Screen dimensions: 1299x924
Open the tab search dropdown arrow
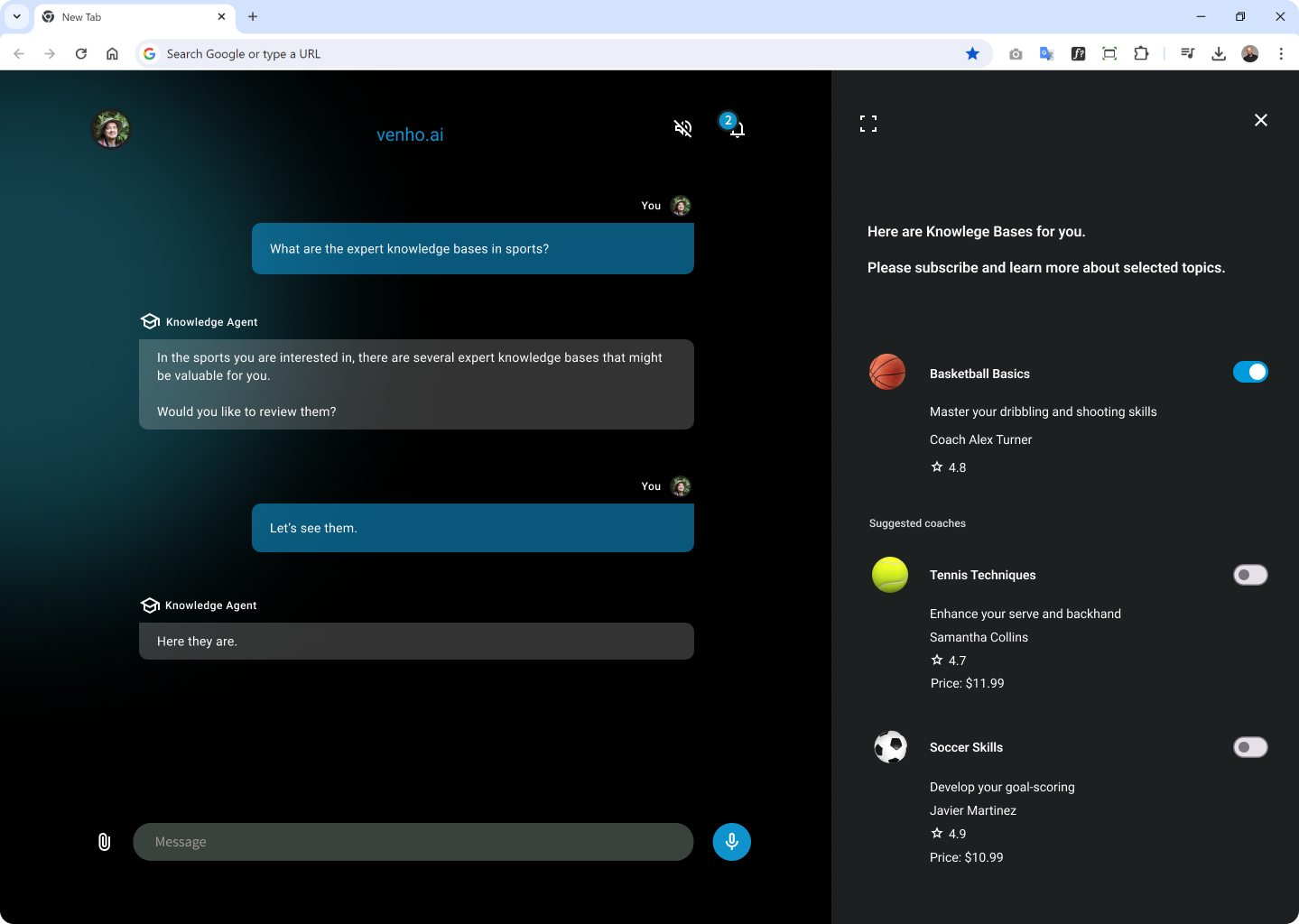(16, 16)
